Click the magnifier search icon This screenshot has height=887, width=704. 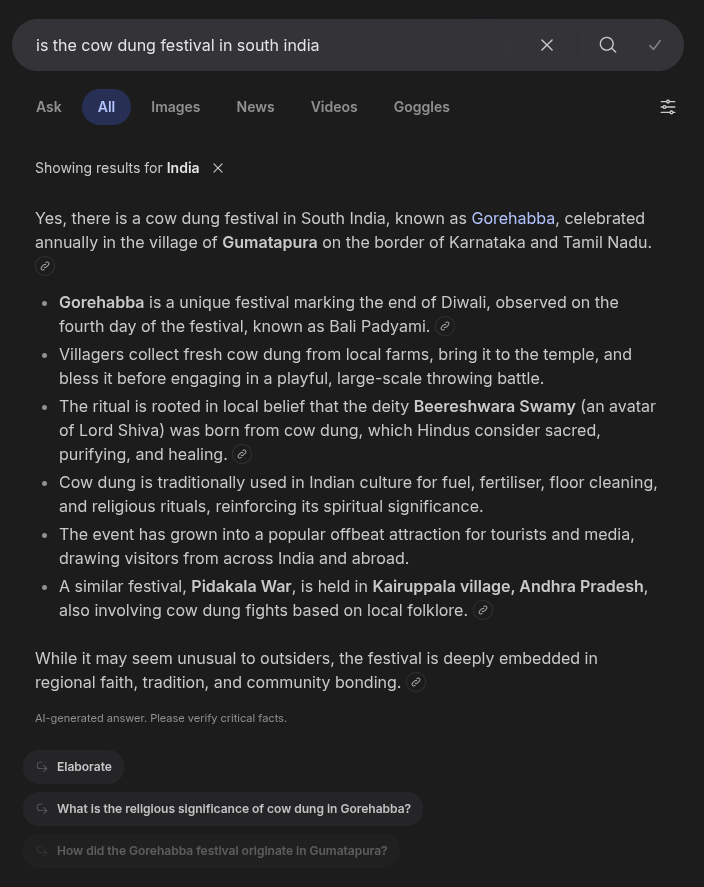(x=608, y=45)
